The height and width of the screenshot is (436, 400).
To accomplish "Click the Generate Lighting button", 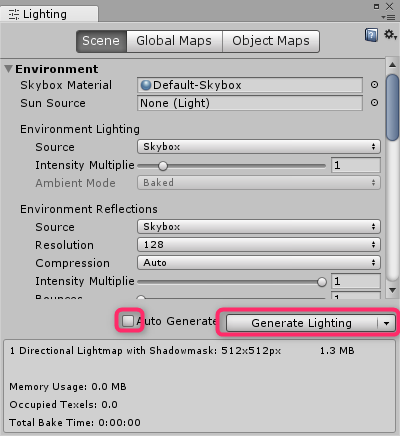I will tap(302, 323).
